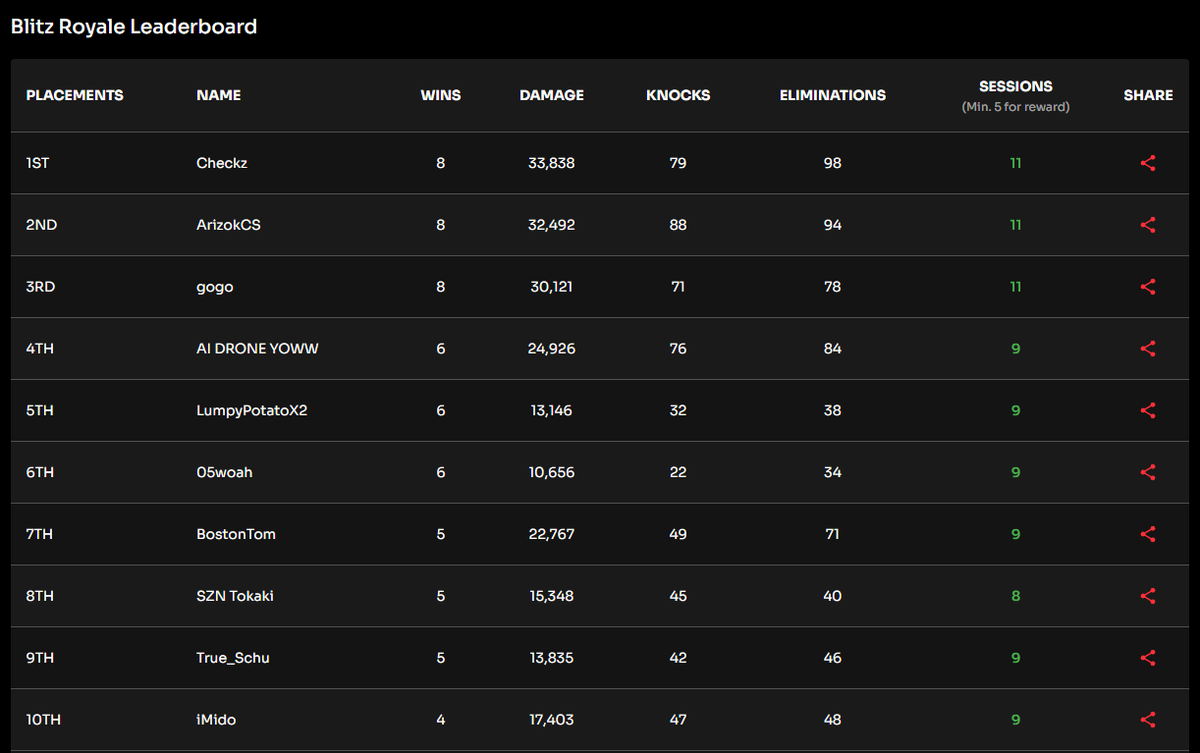Click the 10TH placement cell
The height and width of the screenshot is (753, 1200).
click(44, 720)
